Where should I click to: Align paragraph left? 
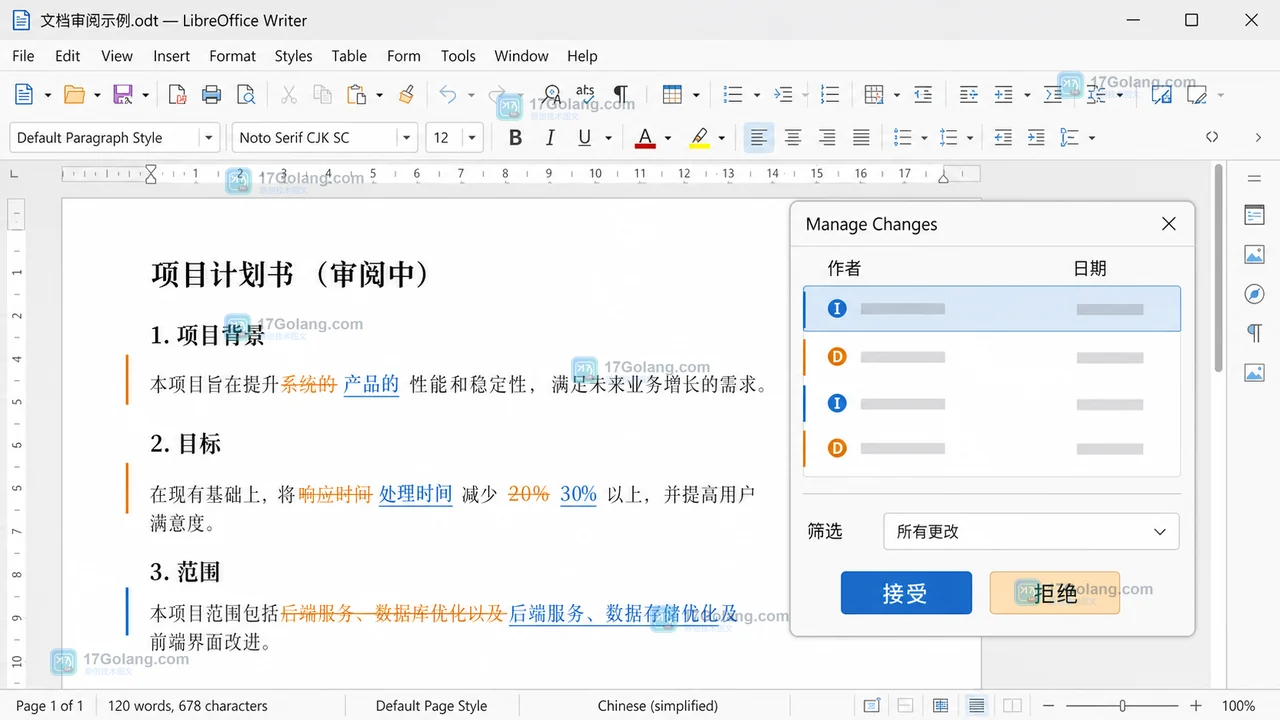click(759, 138)
